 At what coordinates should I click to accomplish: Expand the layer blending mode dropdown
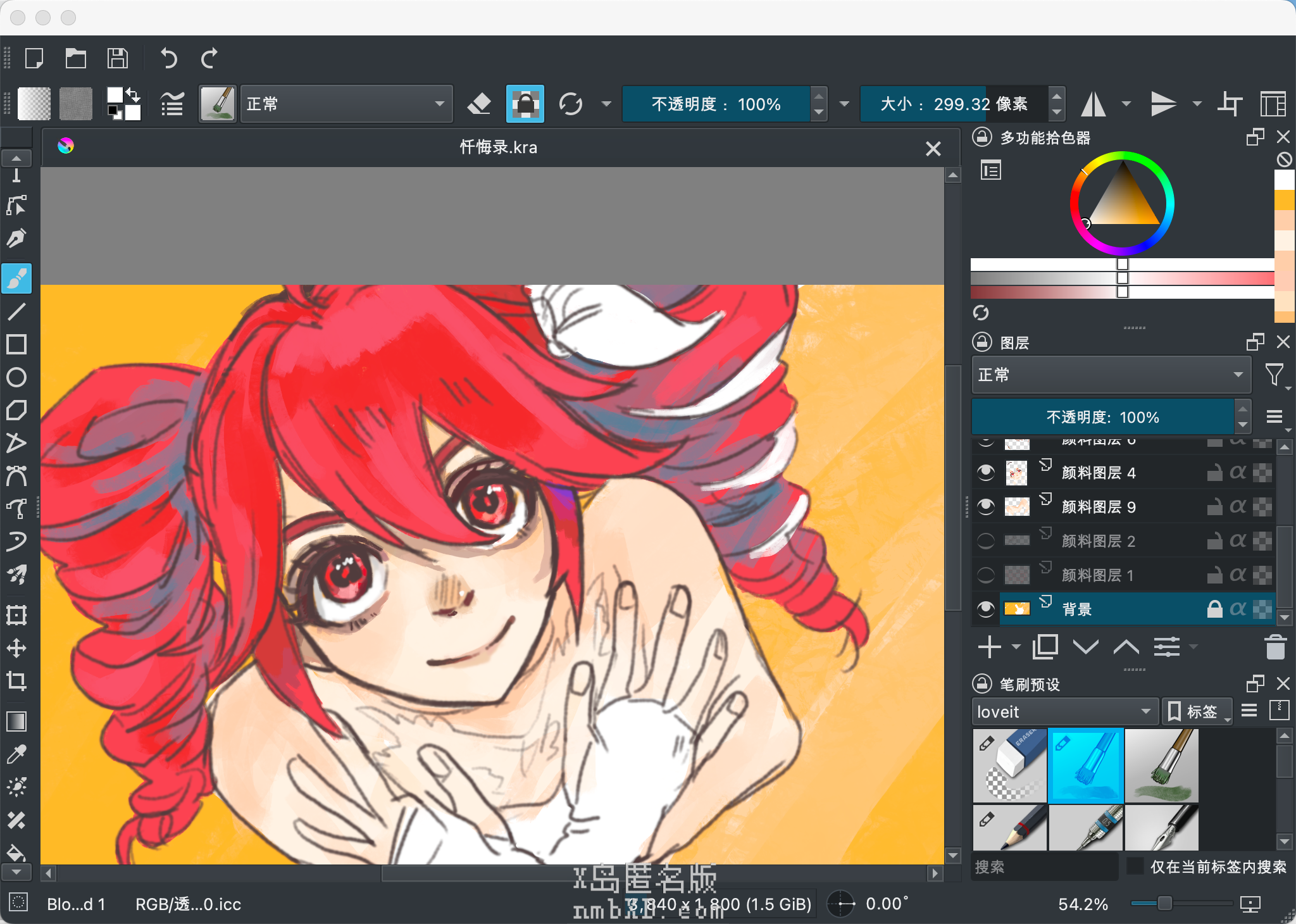click(1111, 375)
